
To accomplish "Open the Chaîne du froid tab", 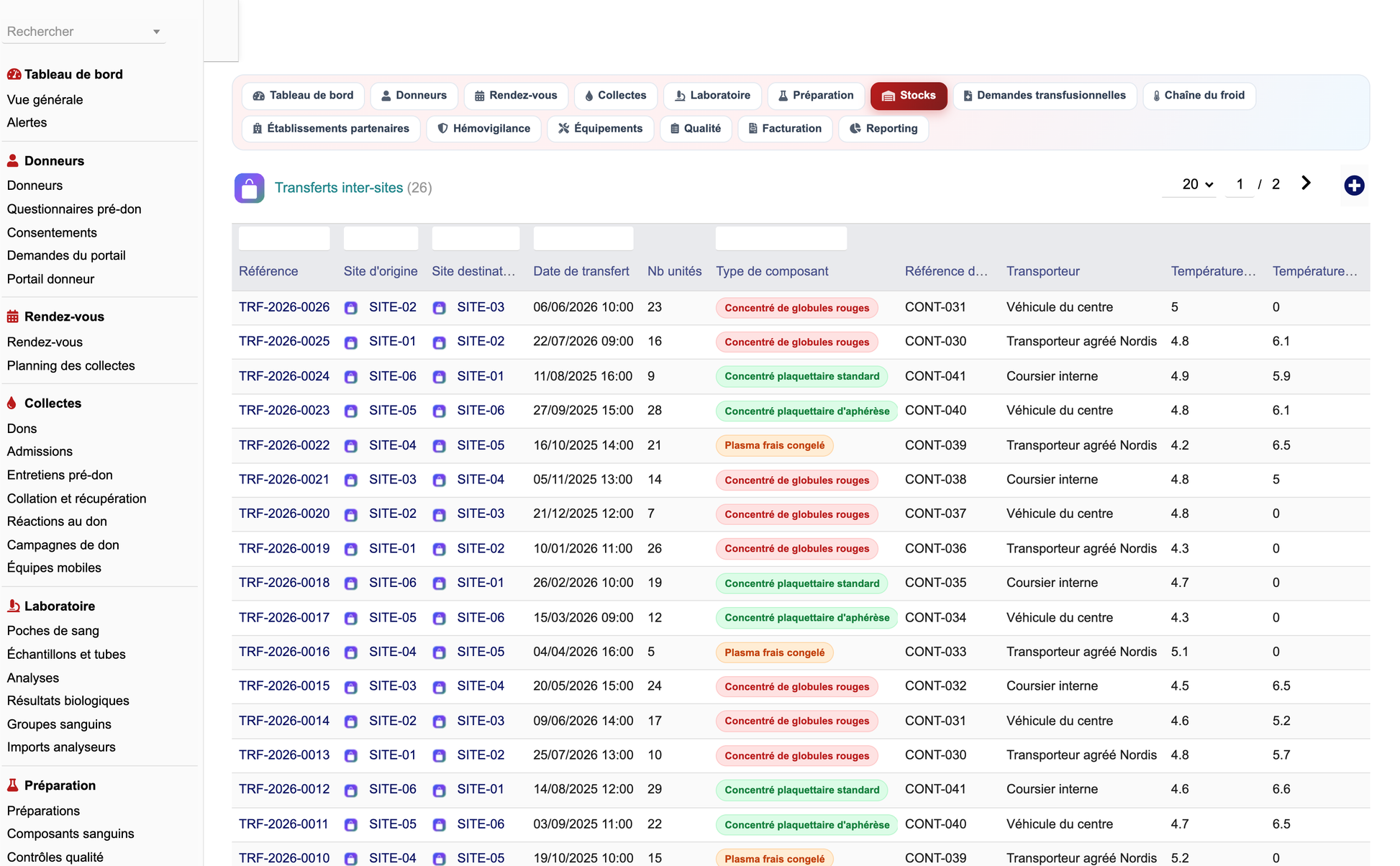I will (x=1199, y=96).
